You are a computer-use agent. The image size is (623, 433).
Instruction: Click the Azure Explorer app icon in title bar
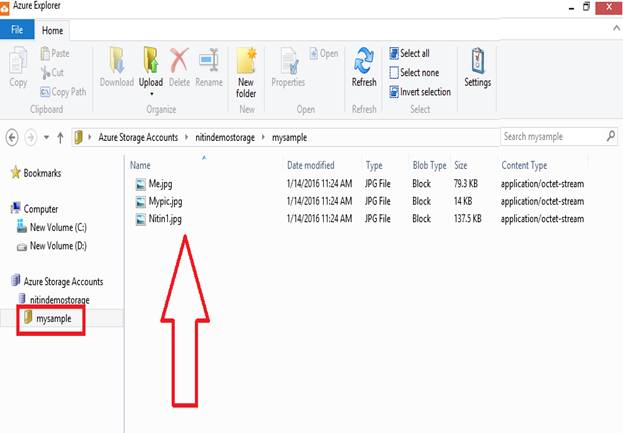coord(4,9)
